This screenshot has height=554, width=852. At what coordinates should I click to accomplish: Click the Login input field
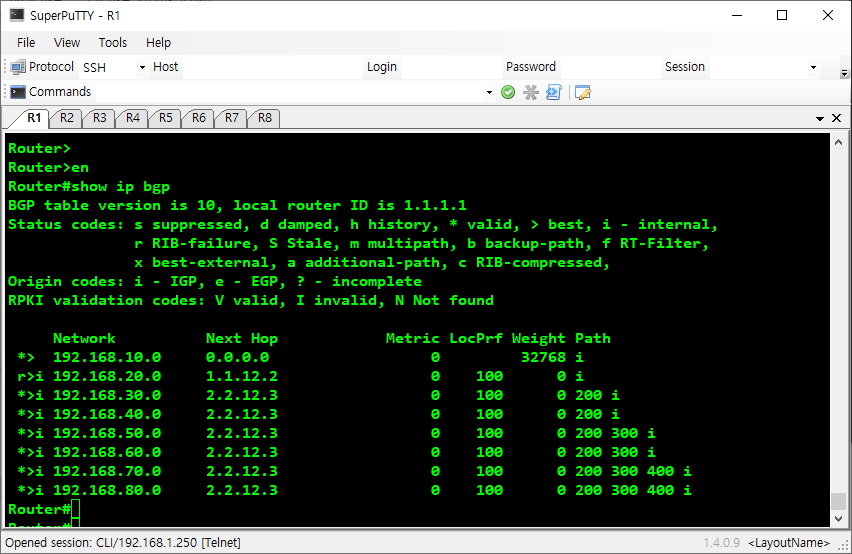tap(450, 67)
